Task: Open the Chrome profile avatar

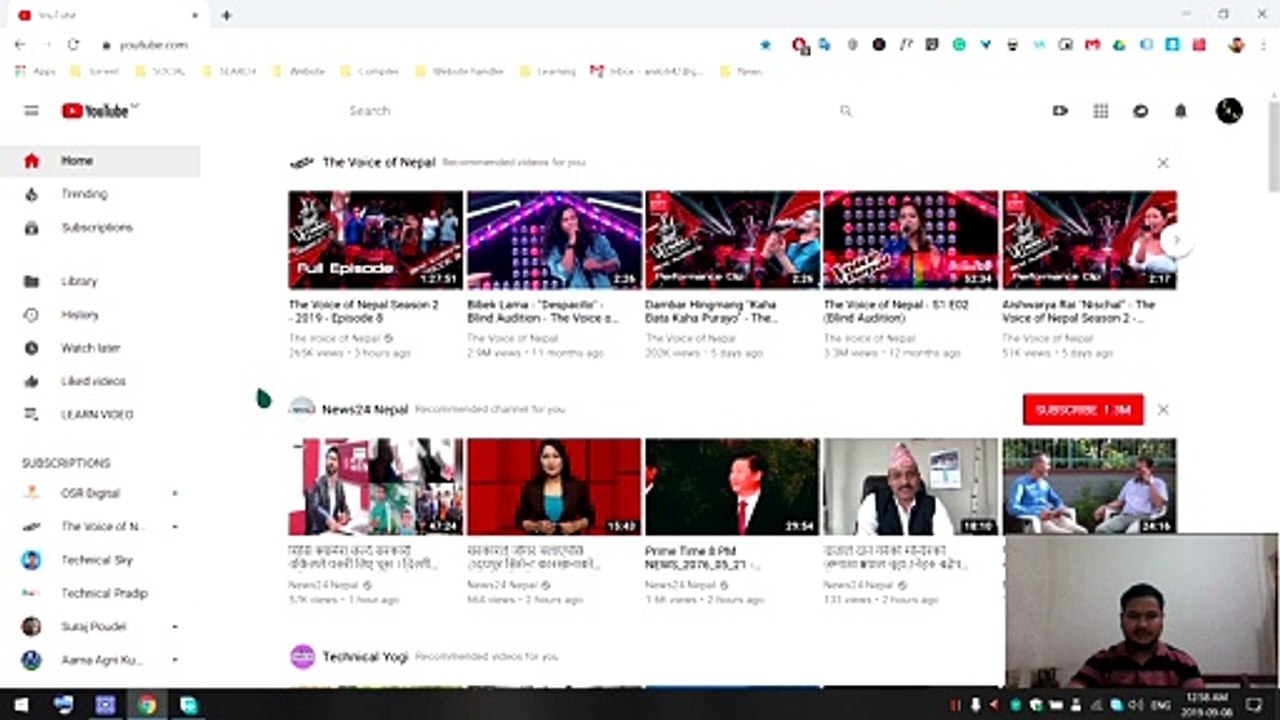Action: pos(1237,45)
